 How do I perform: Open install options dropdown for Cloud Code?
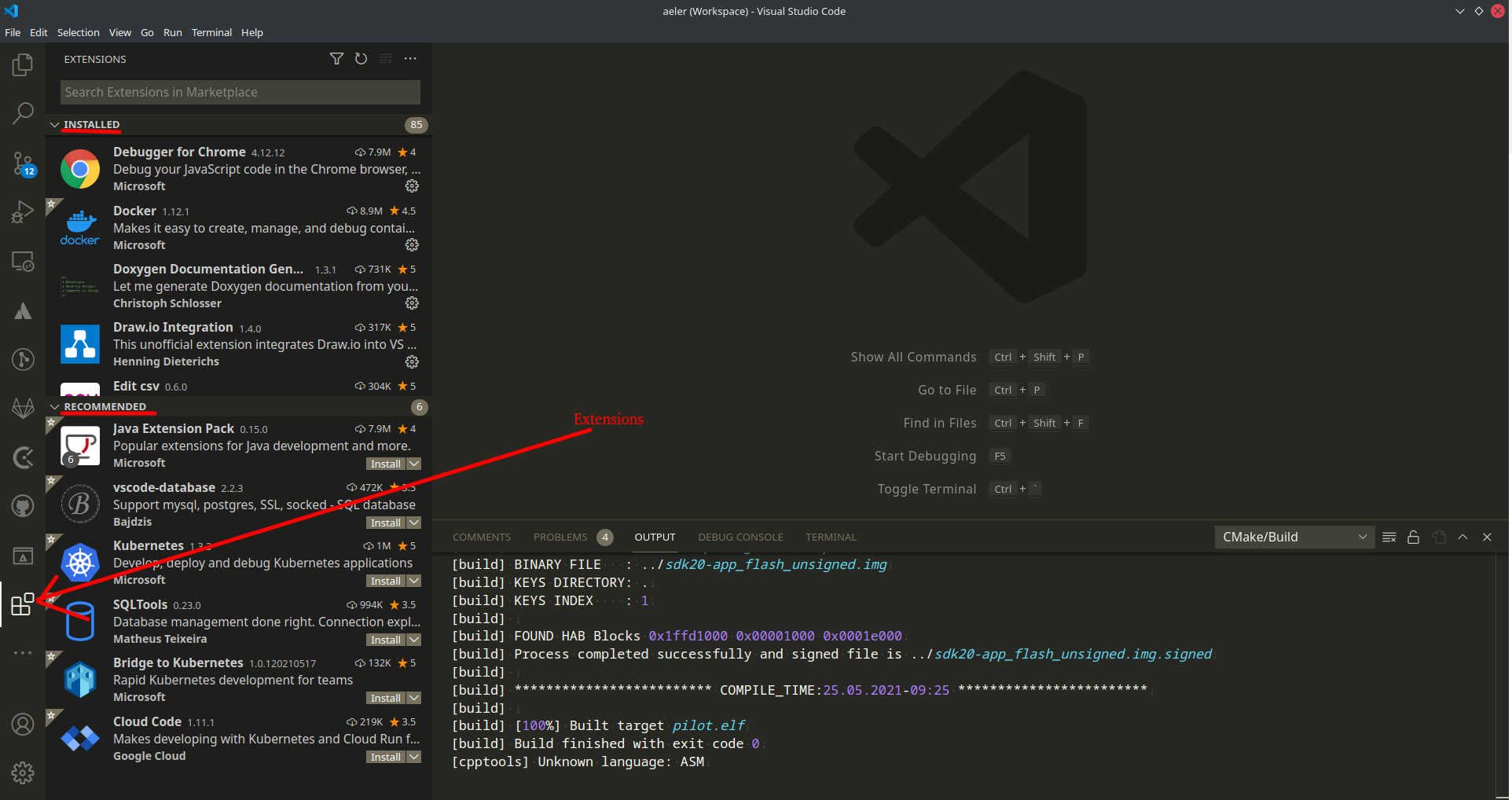coord(414,758)
